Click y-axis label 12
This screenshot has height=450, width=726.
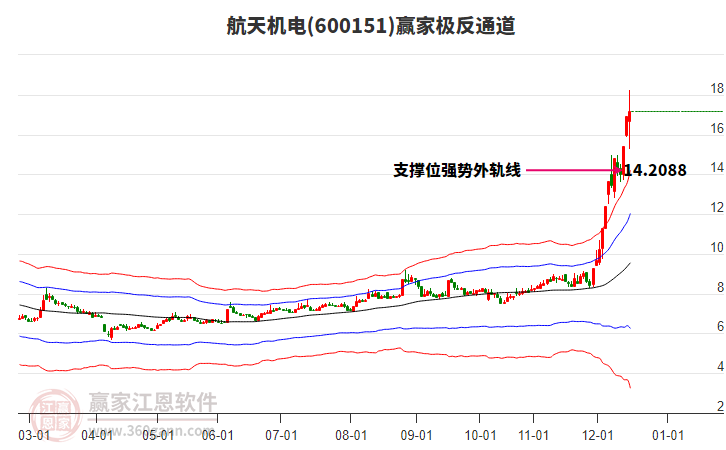click(x=717, y=207)
